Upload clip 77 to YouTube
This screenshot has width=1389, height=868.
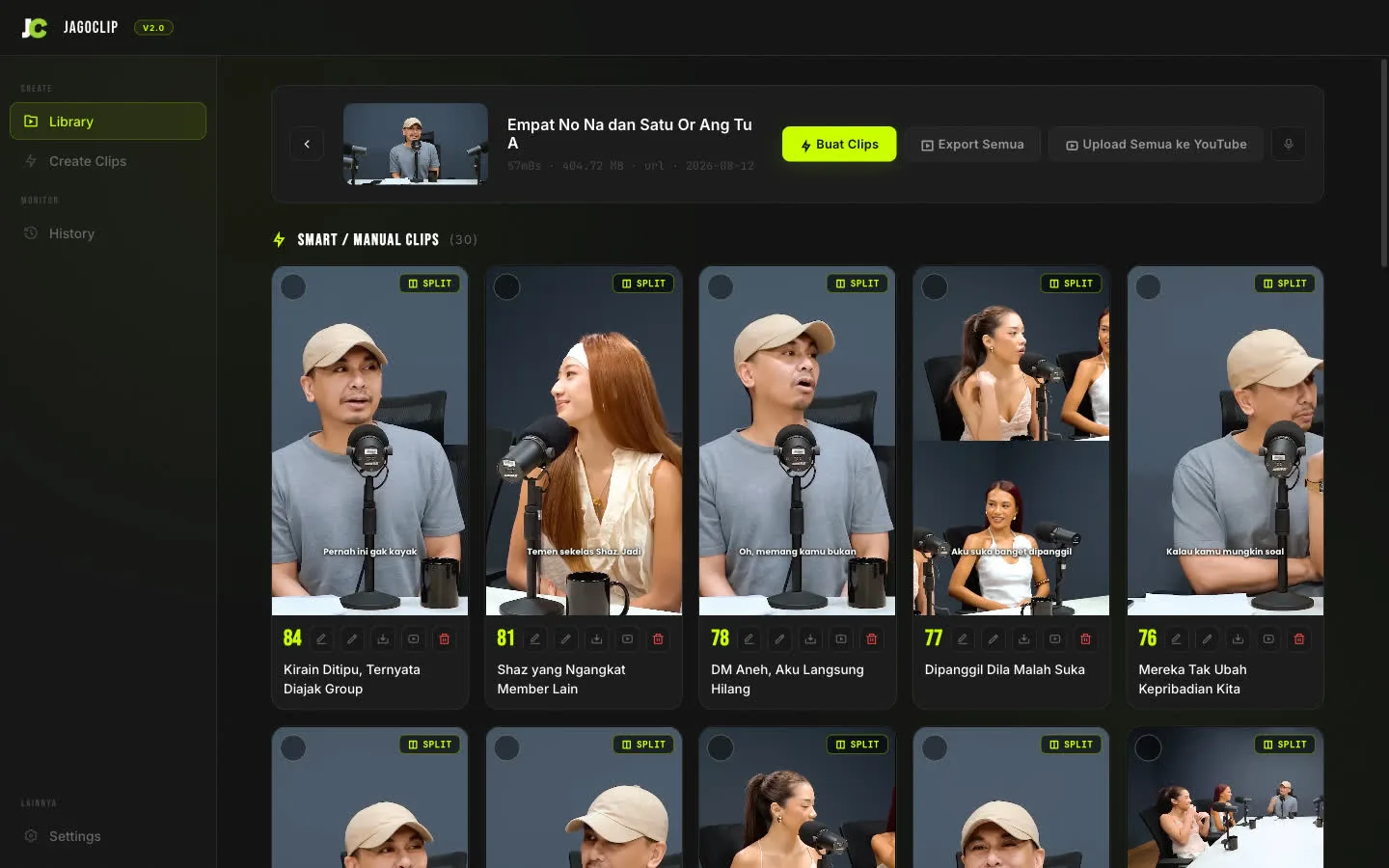pyautogui.click(x=1055, y=638)
